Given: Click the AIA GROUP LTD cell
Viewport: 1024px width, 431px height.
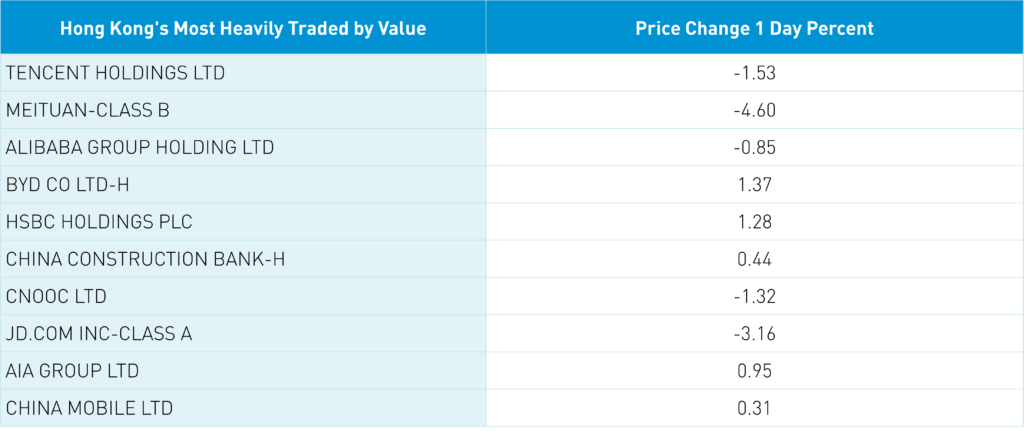Looking at the screenshot, I should 73,371.
